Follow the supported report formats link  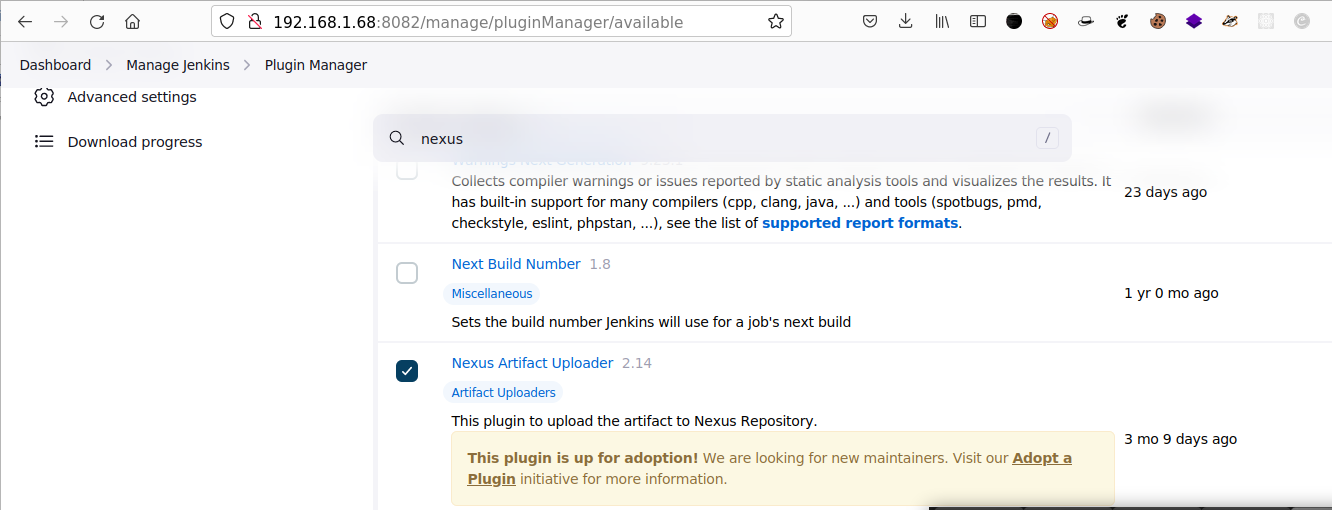(860, 223)
